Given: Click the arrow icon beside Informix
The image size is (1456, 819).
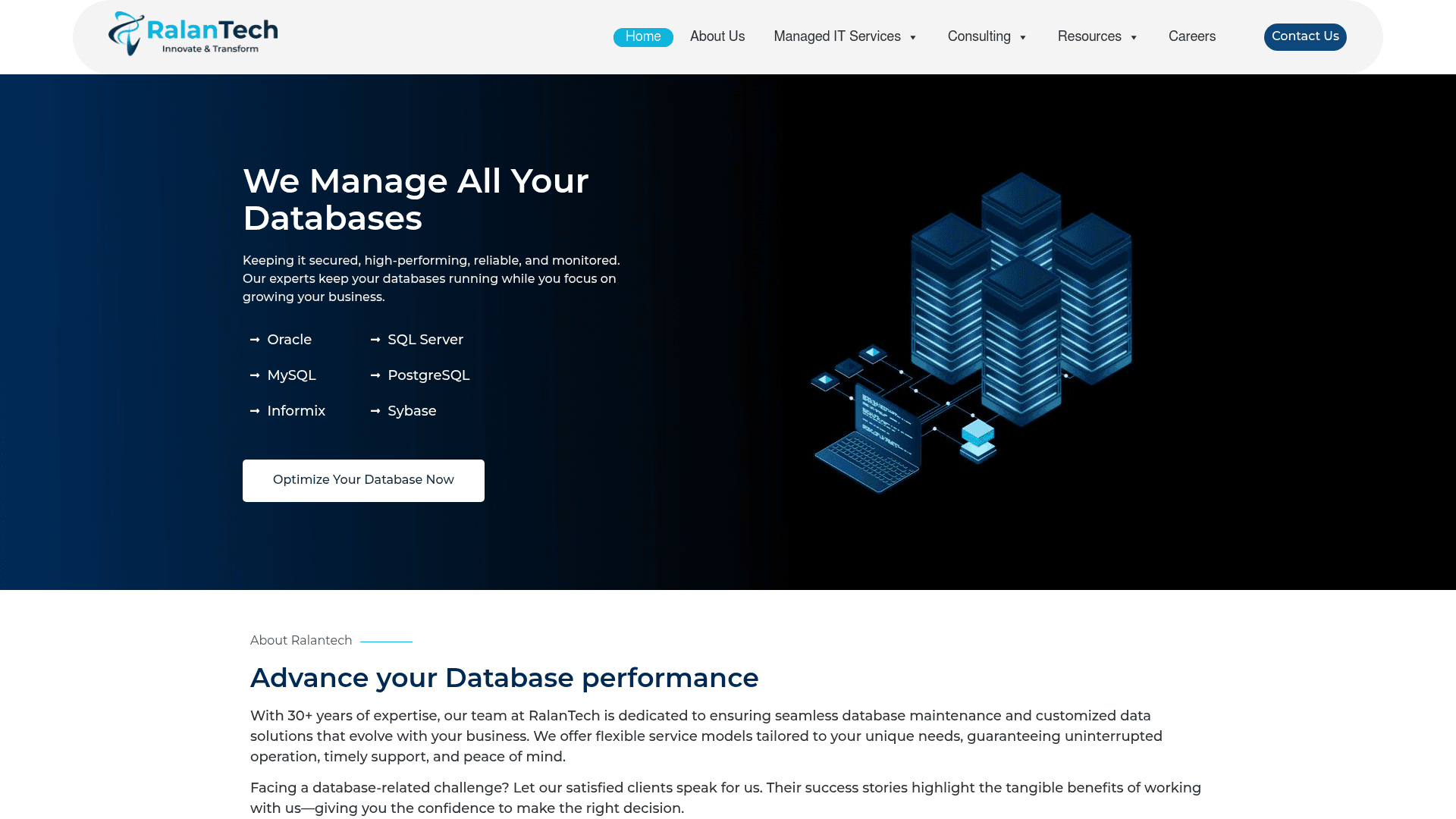Looking at the screenshot, I should point(255,411).
